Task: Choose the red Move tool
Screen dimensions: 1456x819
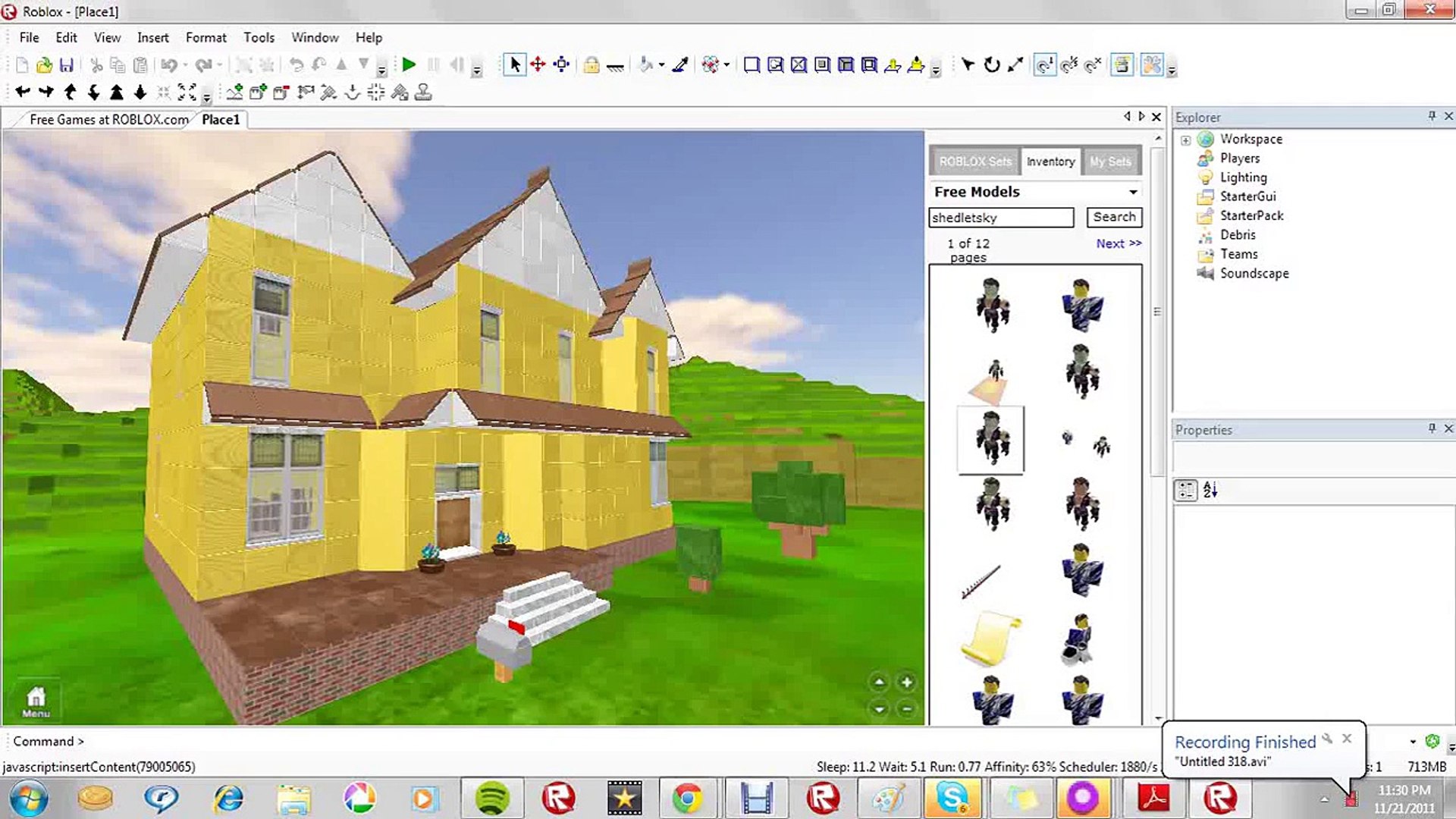Action: (538, 65)
